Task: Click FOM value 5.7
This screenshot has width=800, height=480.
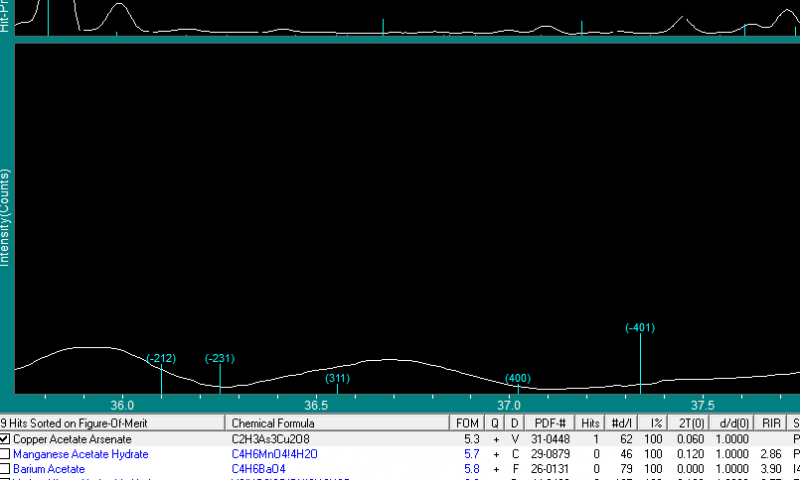Action: pyautogui.click(x=472, y=454)
